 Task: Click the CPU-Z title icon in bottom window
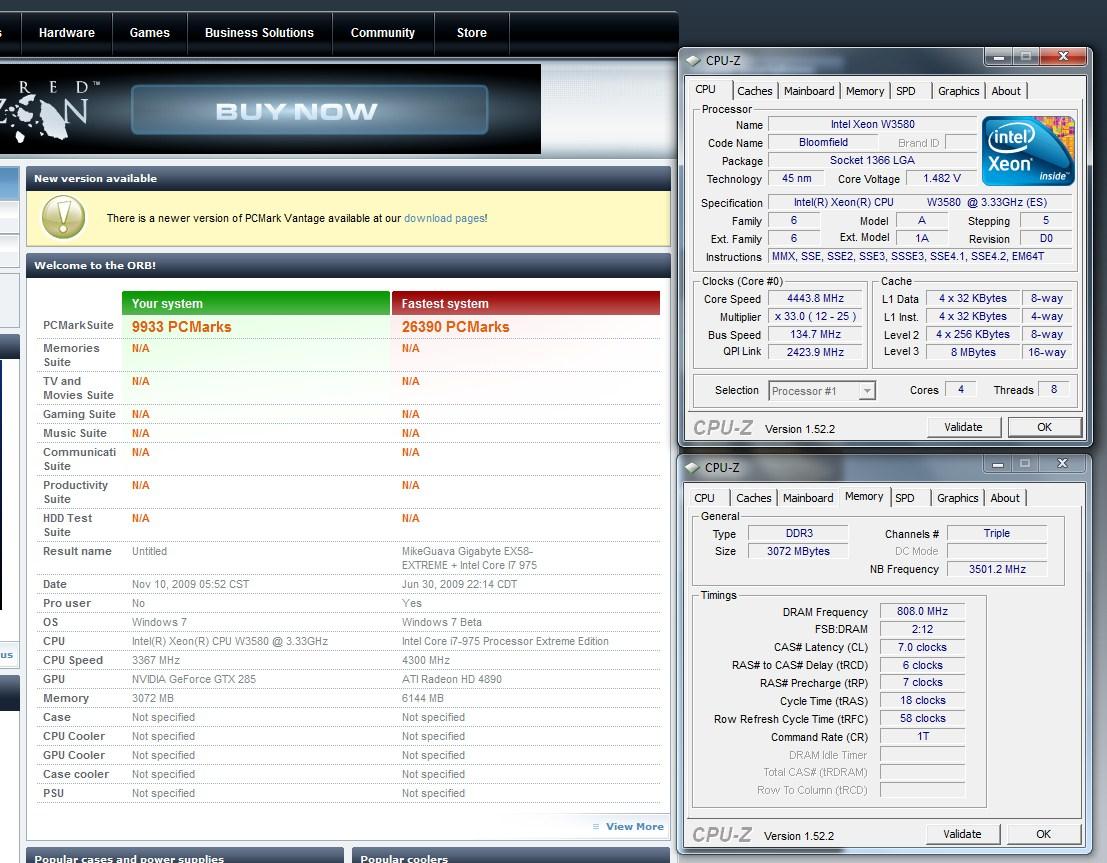(692, 468)
